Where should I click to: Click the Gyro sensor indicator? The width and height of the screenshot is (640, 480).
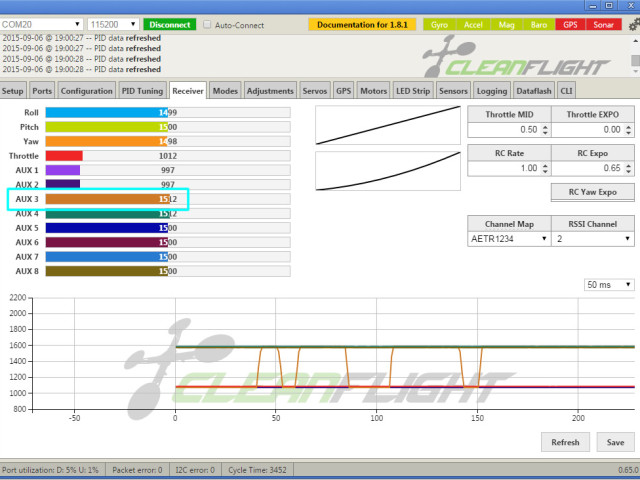coord(439,24)
